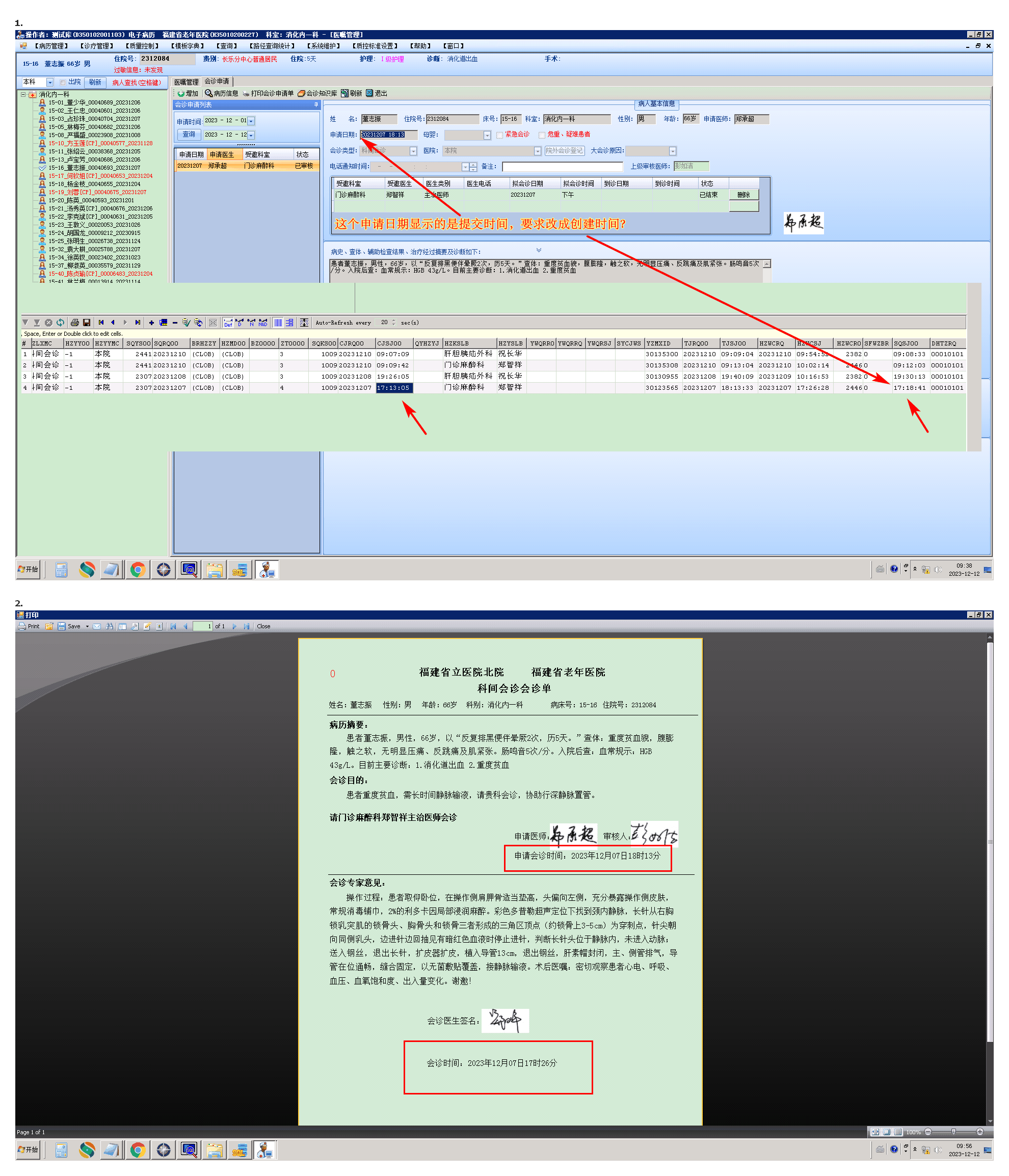Click 打印会诊申请单 print icon
This screenshot has width=1009, height=1176.
click(246, 94)
